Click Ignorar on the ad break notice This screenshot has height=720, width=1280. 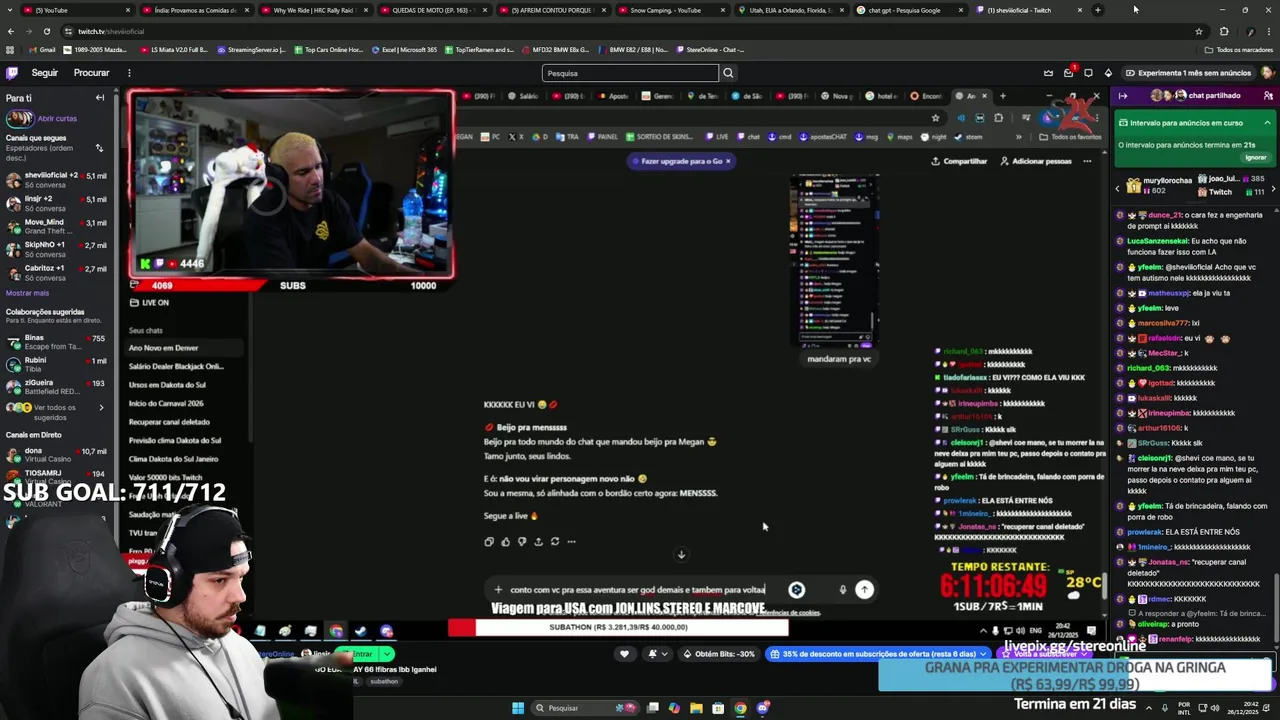(x=1256, y=157)
